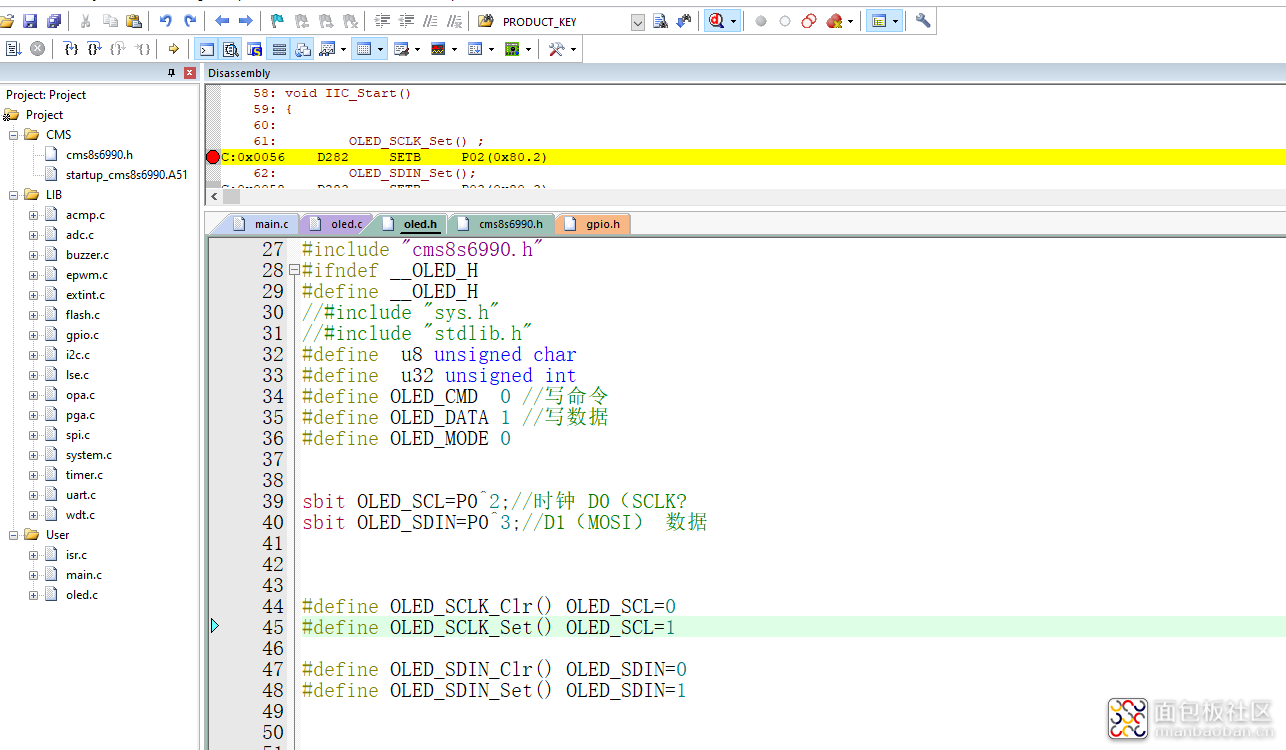
Task: Click Show Next Statement yellow arrow
Action: (174, 48)
